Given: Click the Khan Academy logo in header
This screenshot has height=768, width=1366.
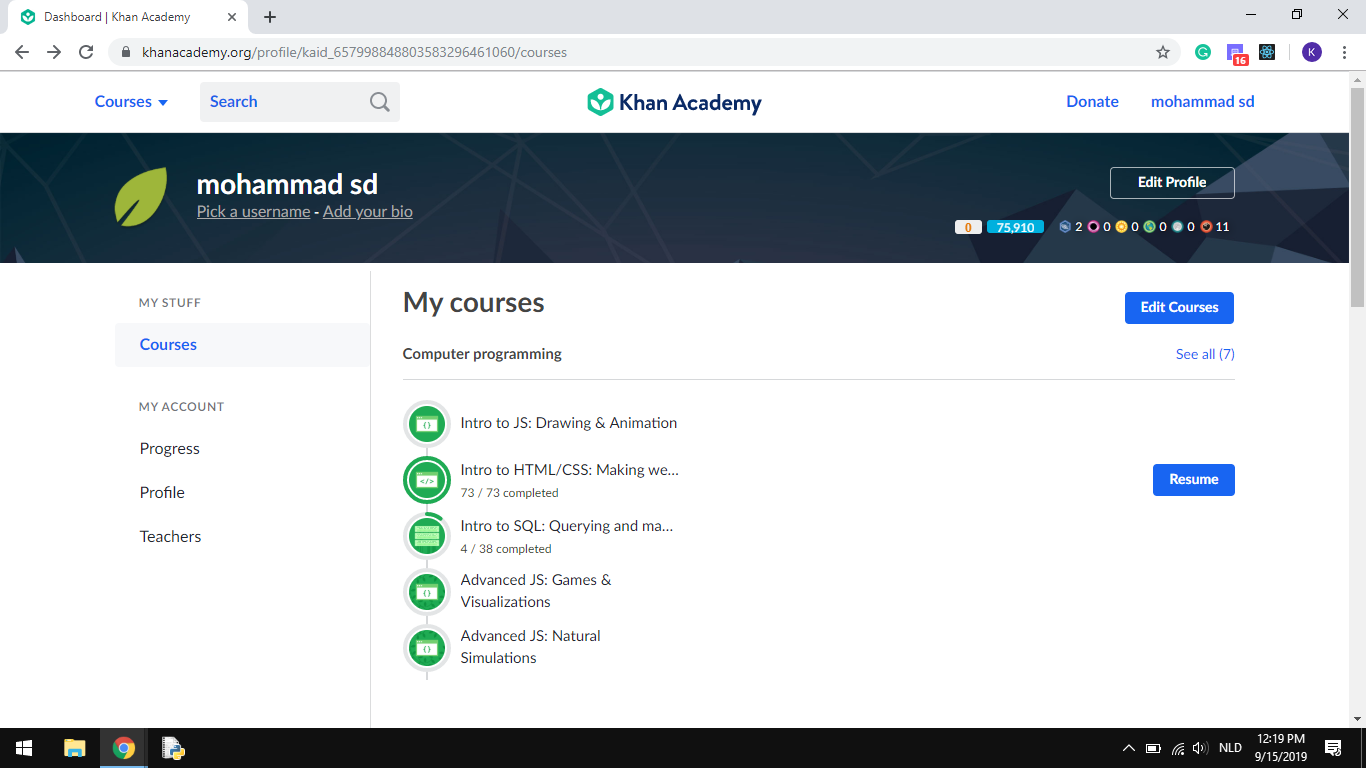Looking at the screenshot, I should click(x=674, y=102).
